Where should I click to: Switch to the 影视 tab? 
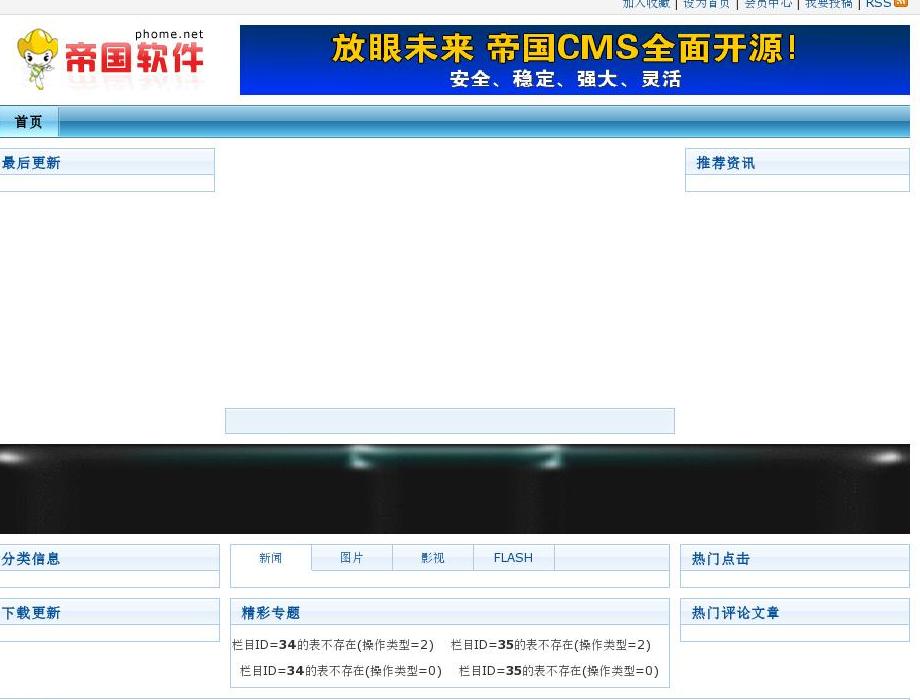point(432,557)
